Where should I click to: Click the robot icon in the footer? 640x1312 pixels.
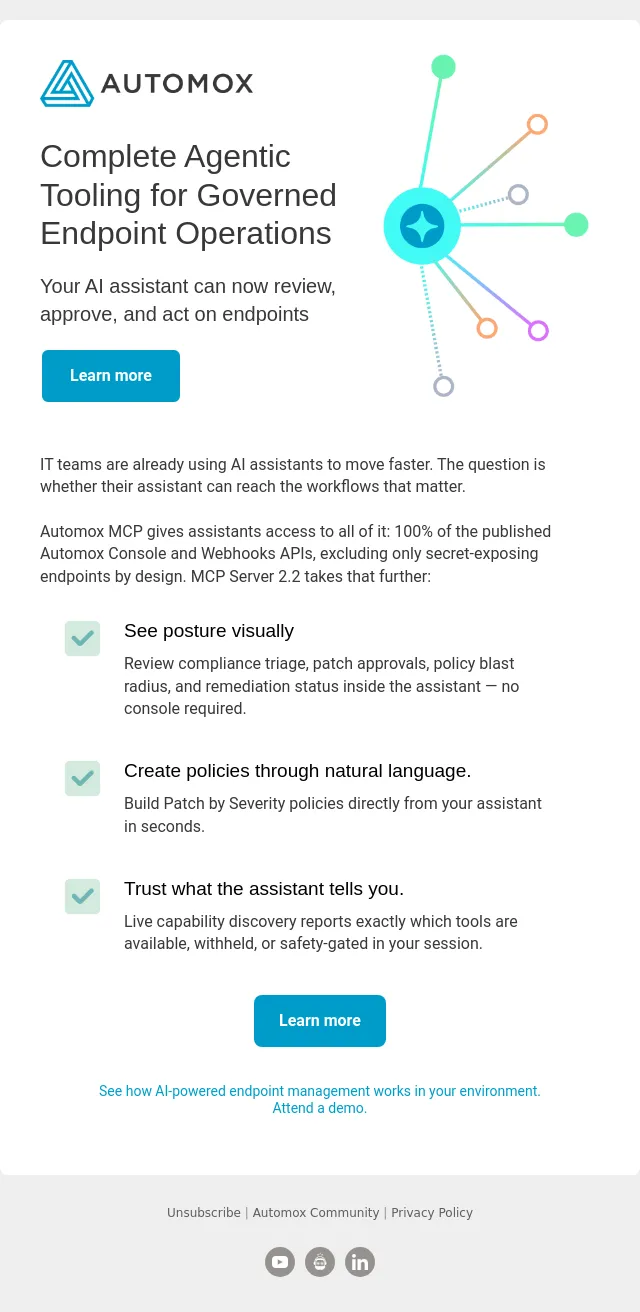coord(320,1262)
